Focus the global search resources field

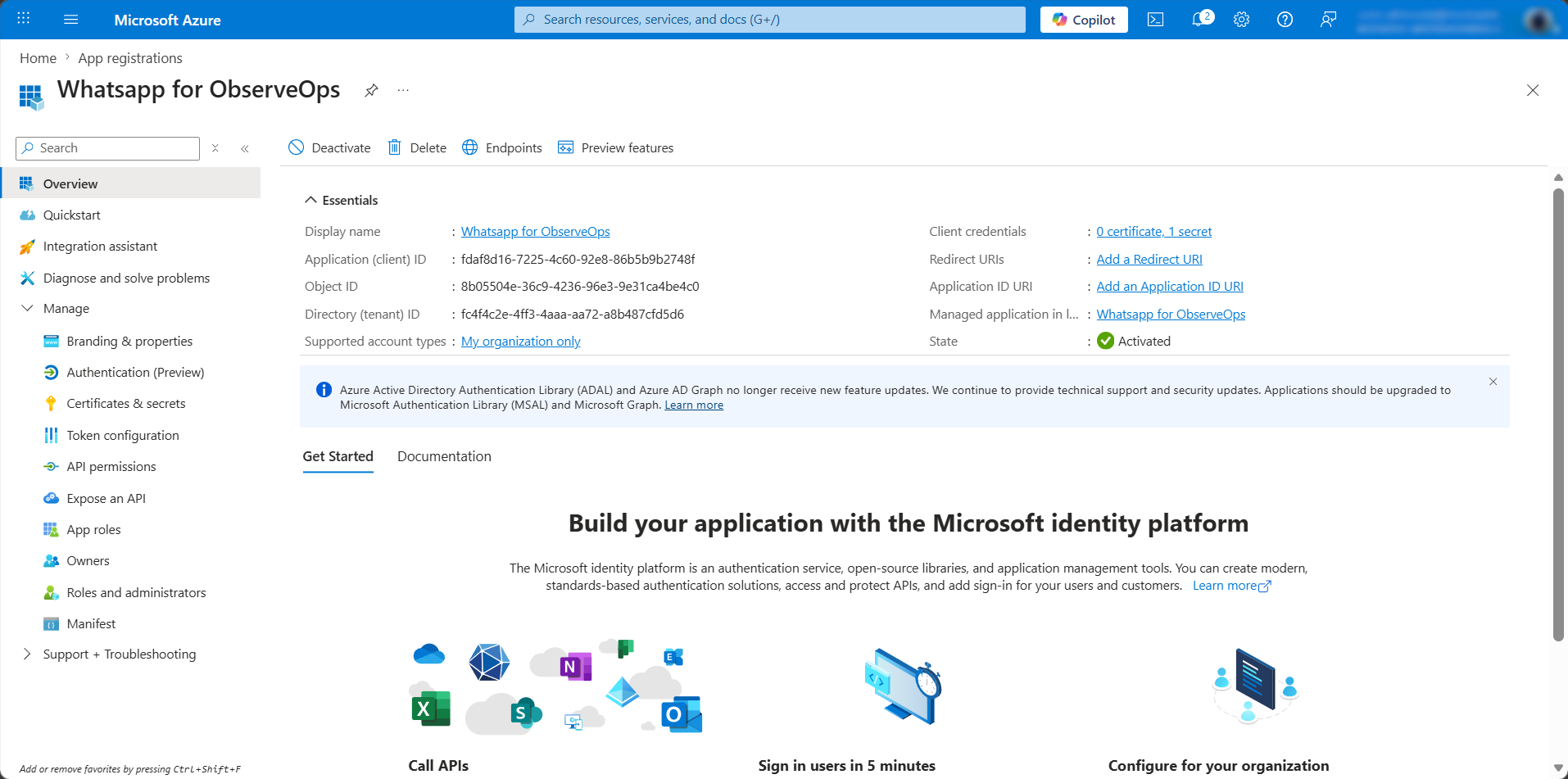769,20
